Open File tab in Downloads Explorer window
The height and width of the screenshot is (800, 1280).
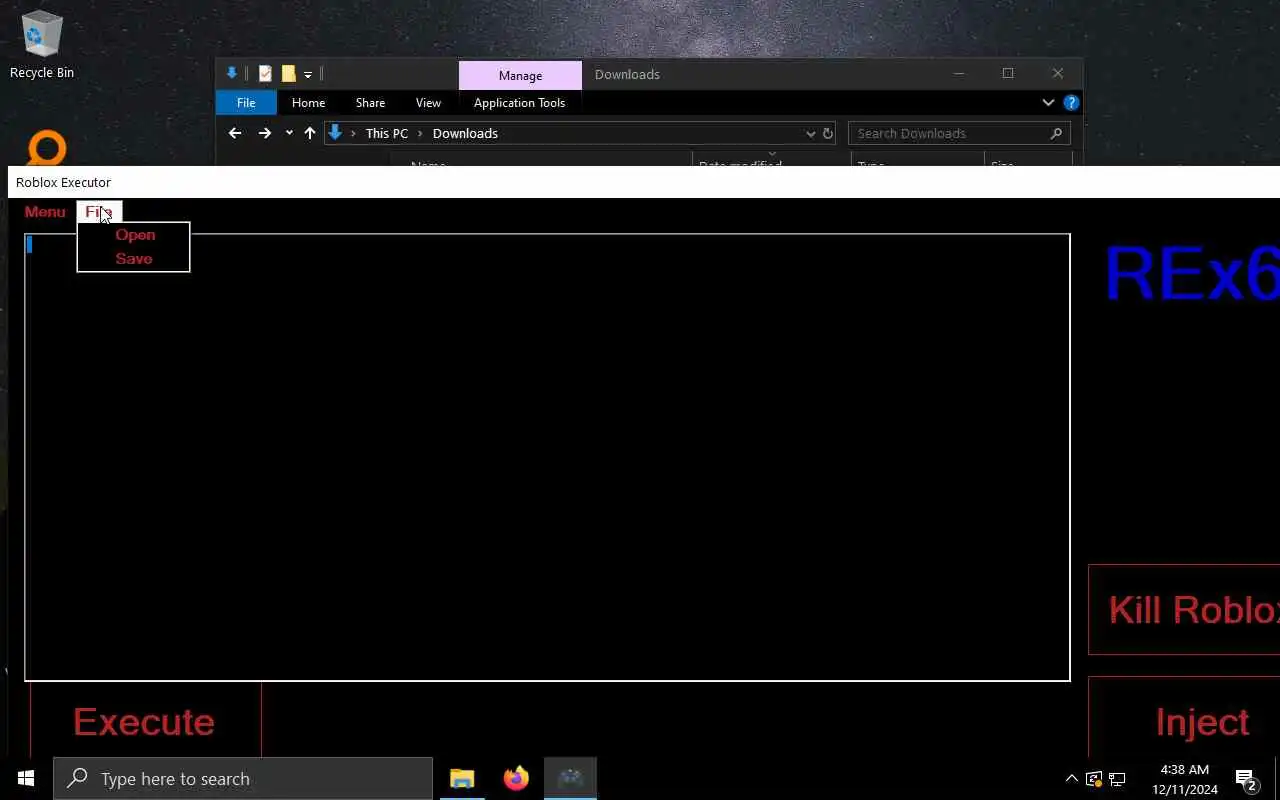(246, 103)
